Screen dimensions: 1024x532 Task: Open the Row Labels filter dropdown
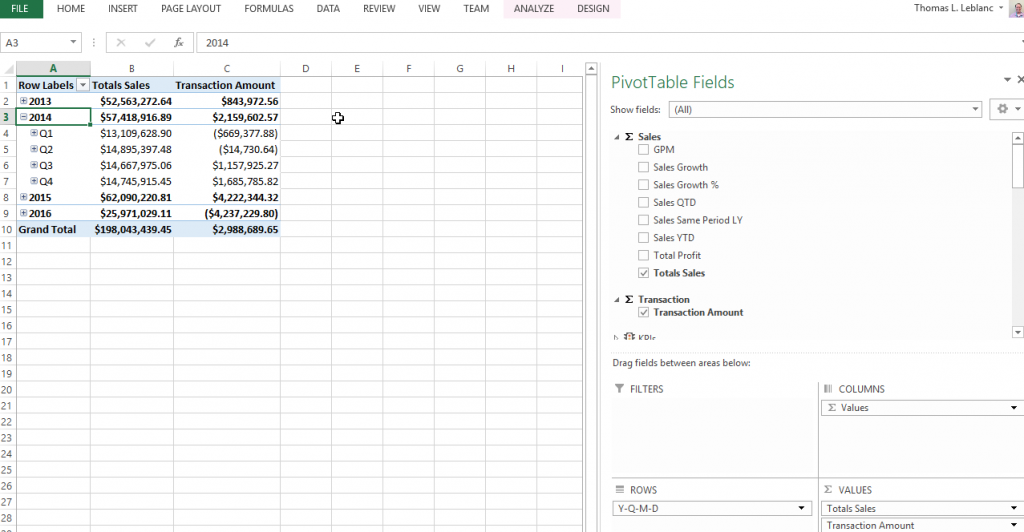click(83, 86)
